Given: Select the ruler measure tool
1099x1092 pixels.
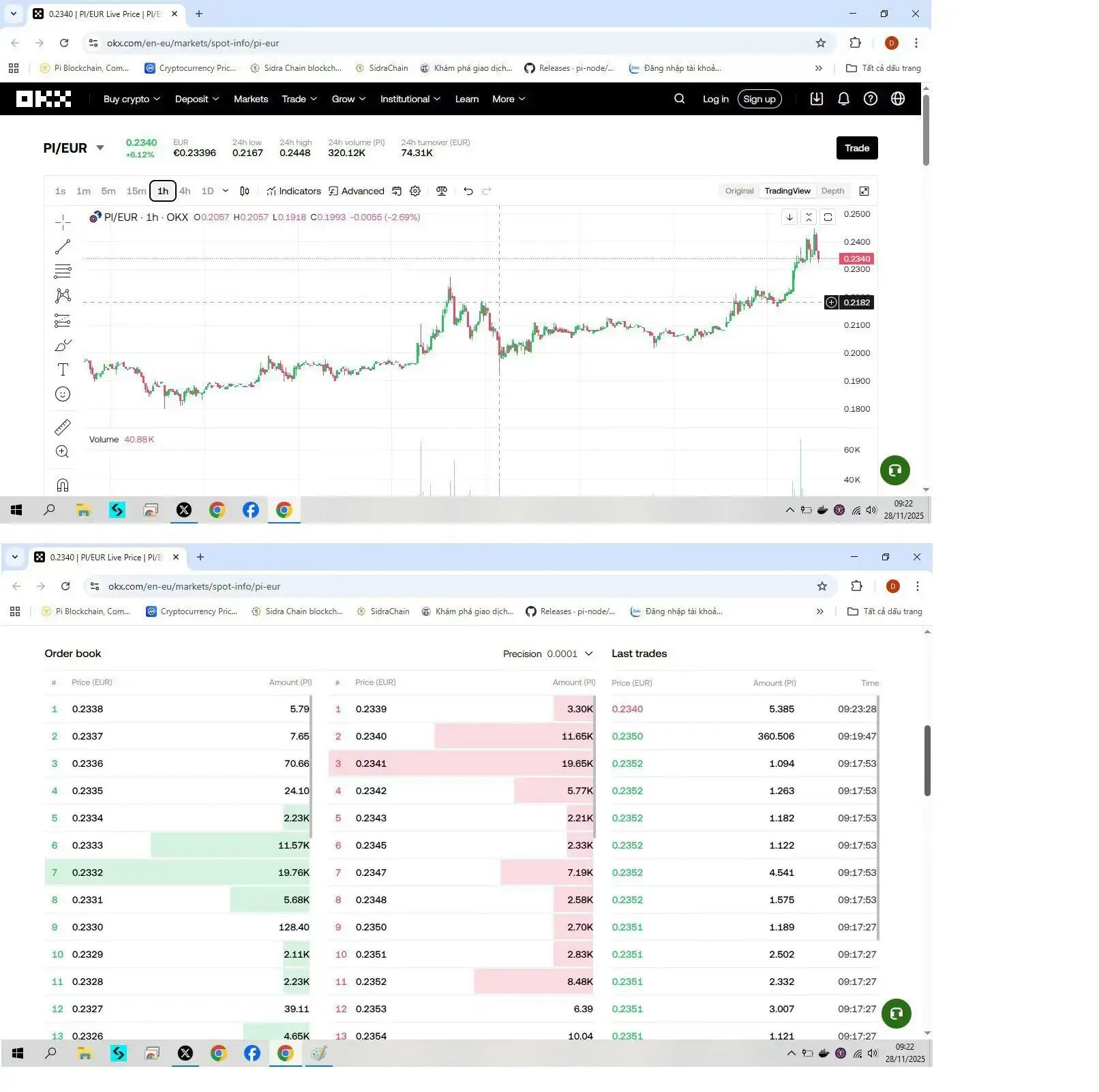Looking at the screenshot, I should point(63,427).
